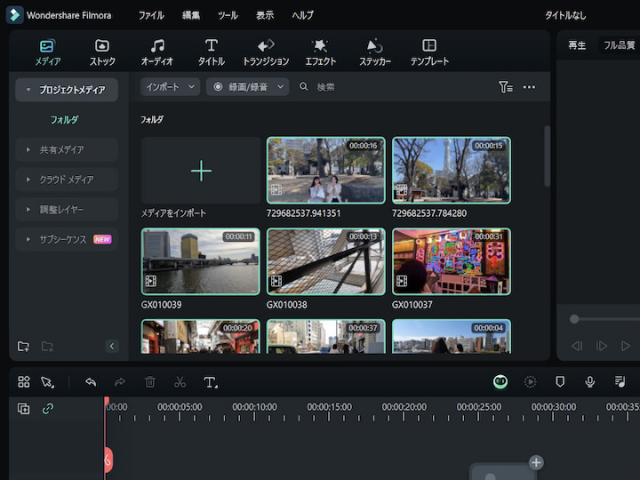Open the ファイル menu

coord(151,15)
